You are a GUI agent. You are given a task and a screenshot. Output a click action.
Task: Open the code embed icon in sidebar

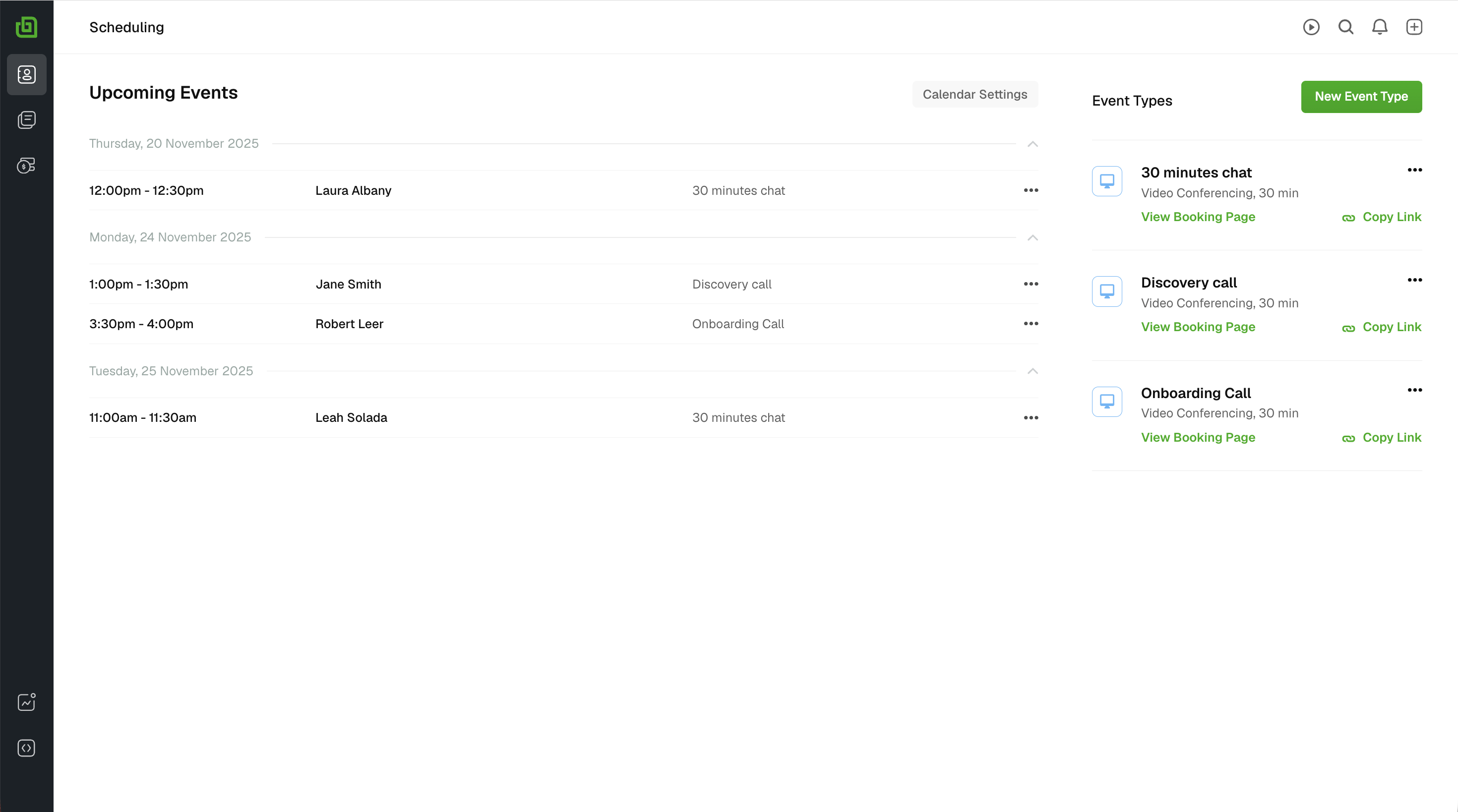(x=27, y=748)
